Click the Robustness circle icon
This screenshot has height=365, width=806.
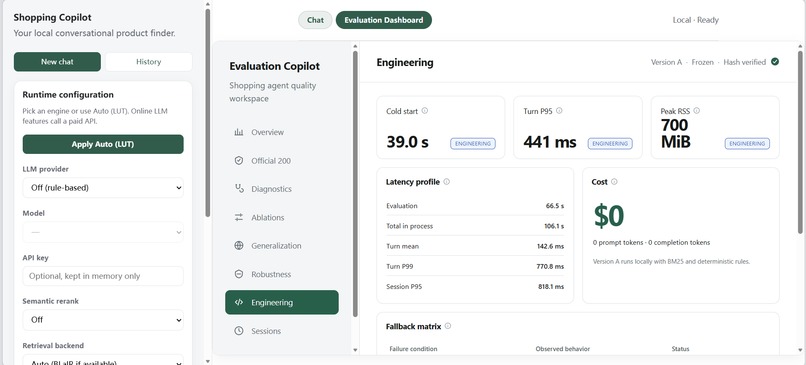click(239, 274)
